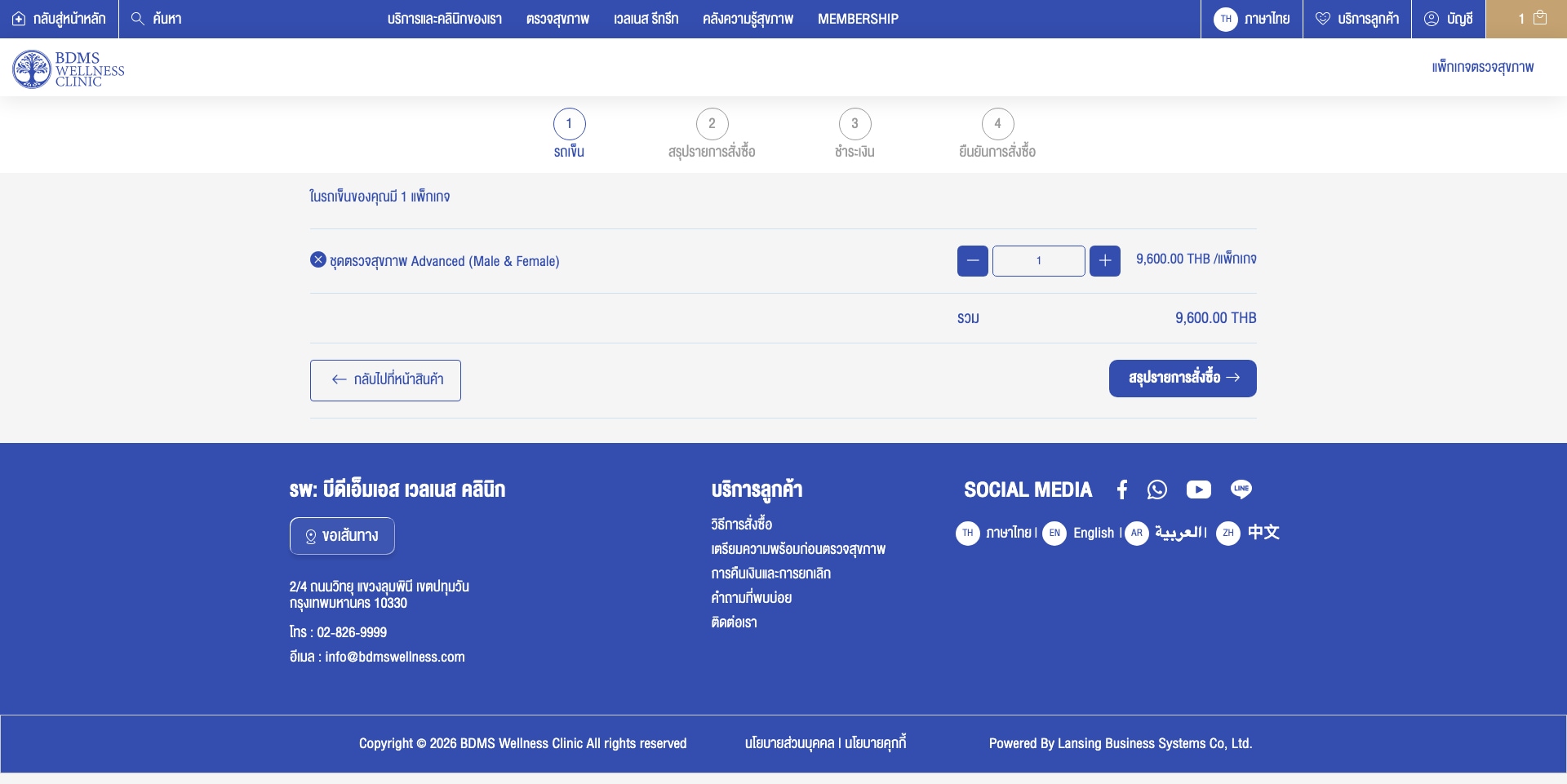
Task: Open the YouTube icon in footer
Action: click(1198, 489)
